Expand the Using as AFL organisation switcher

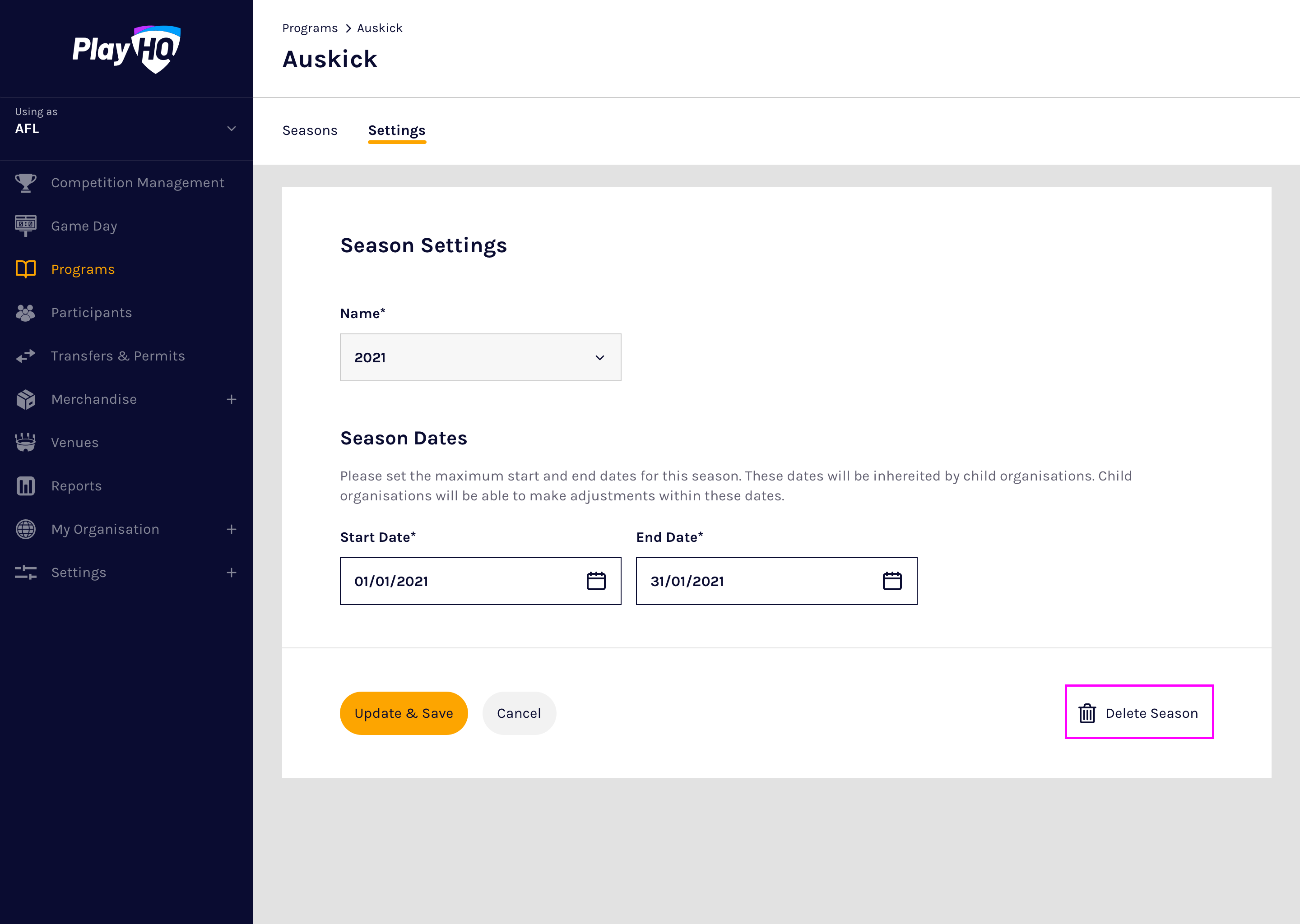[231, 129]
